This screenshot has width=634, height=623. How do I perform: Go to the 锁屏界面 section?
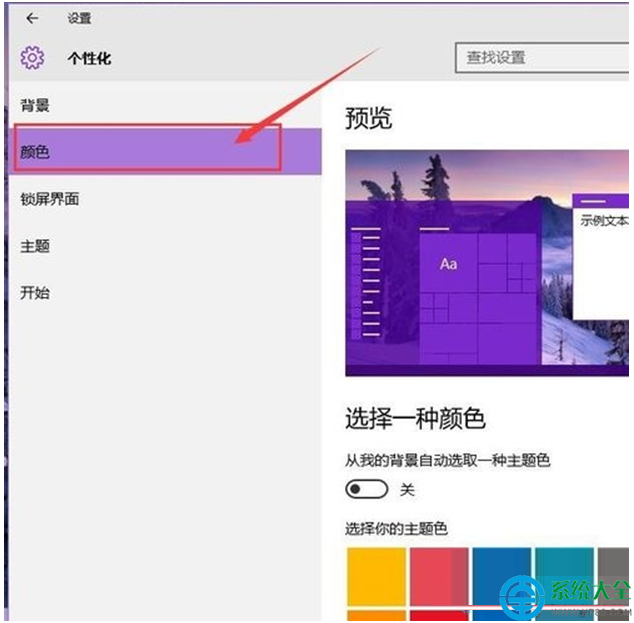click(50, 199)
